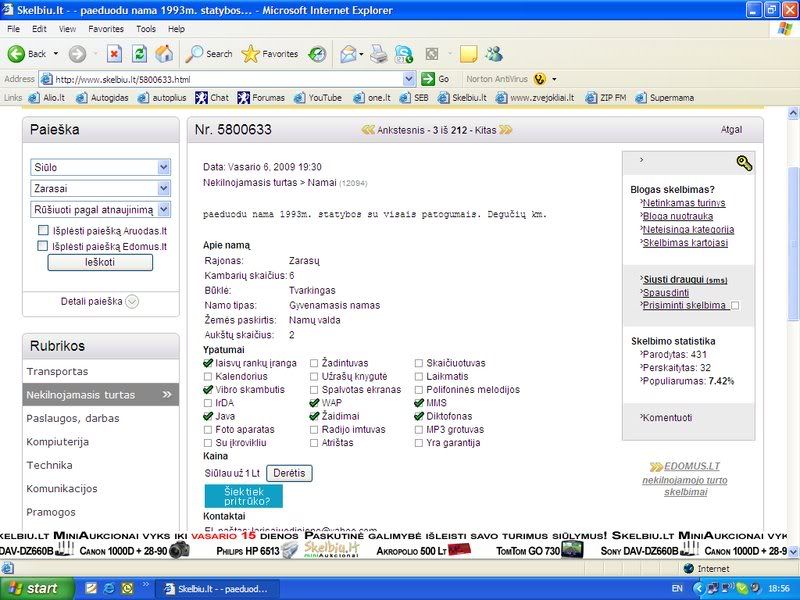This screenshot has height=600, width=800.
Task: Click Internet Explorer quick launch icon
Action: coord(109,588)
